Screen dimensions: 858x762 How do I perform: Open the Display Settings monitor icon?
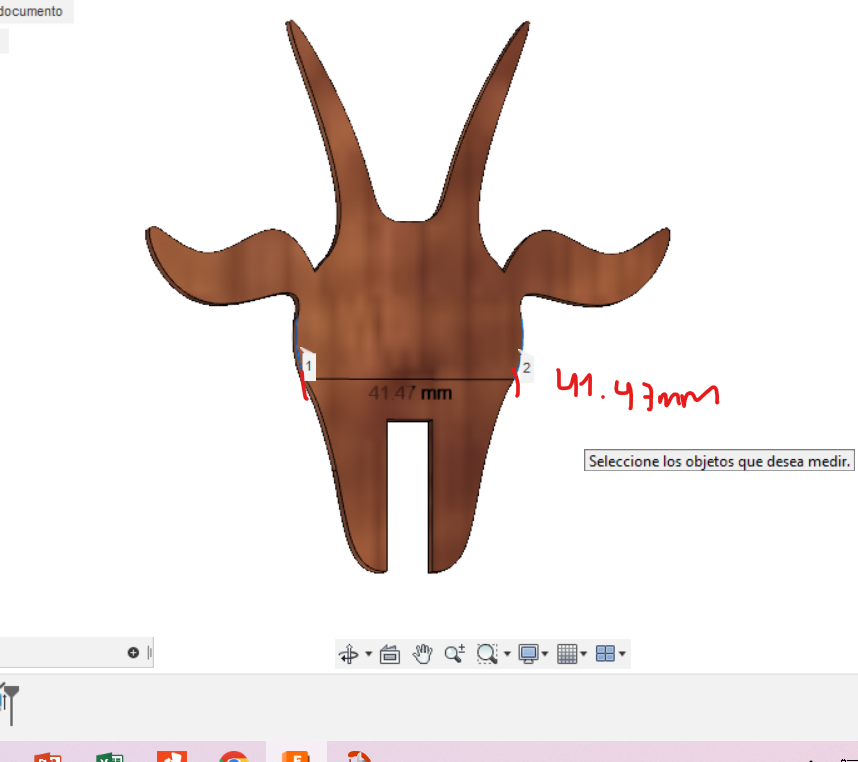click(529, 654)
